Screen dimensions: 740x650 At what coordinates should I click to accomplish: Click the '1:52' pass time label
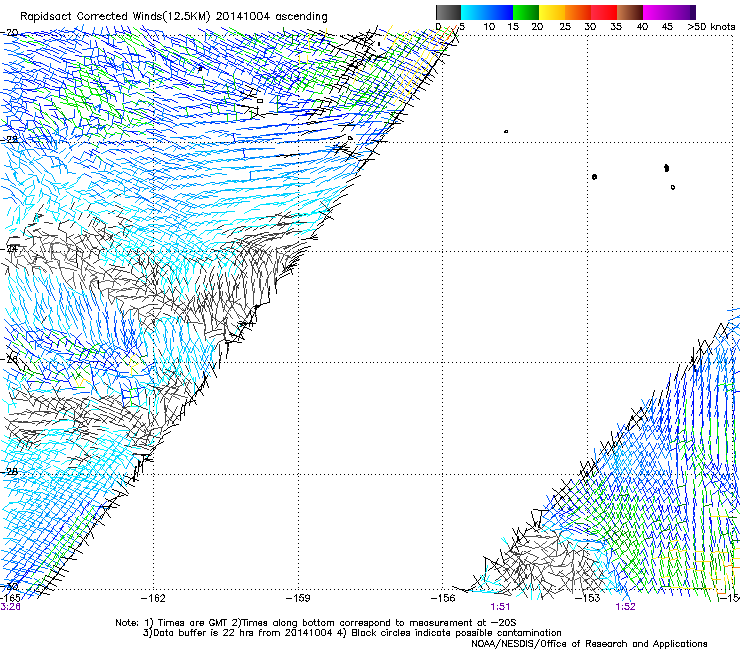[x=625, y=607]
